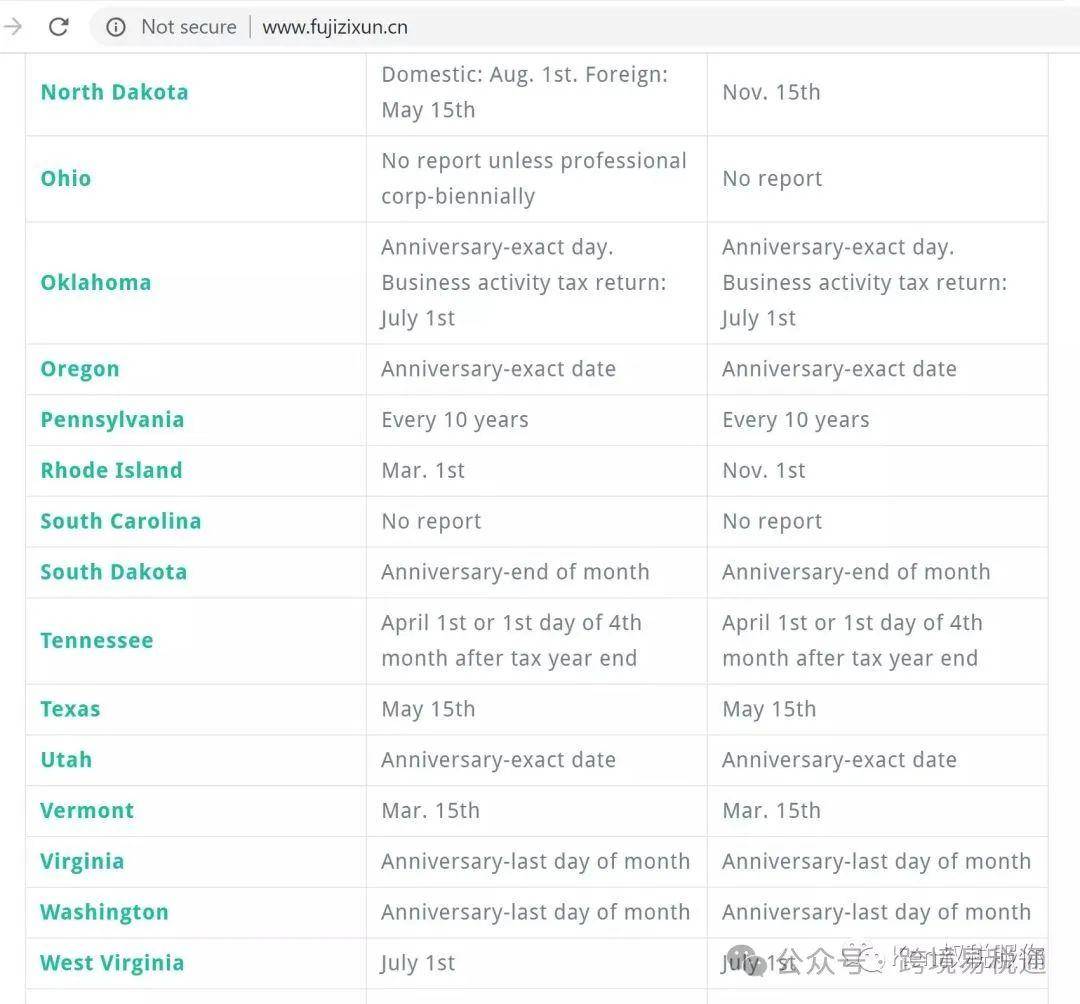Click Tennessee's middle-column 'April 1st or 1st day' cell
Viewport: 1080px width, 1004px height.
pyautogui.click(x=537, y=641)
